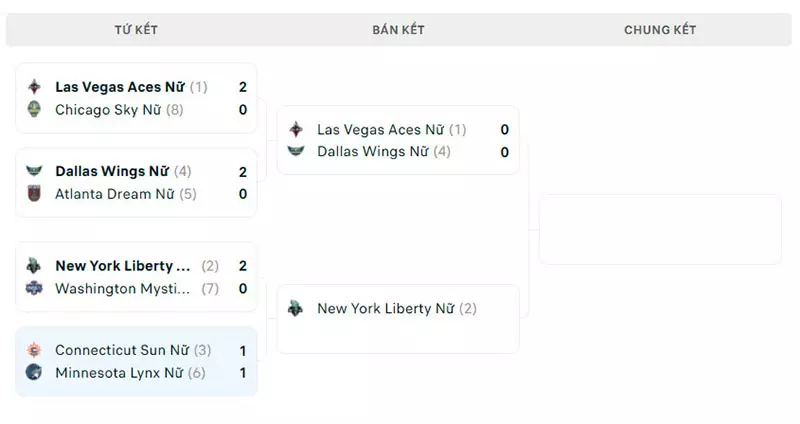Click the Minnesota Lynx team logo
800x424 pixels.
click(34, 372)
